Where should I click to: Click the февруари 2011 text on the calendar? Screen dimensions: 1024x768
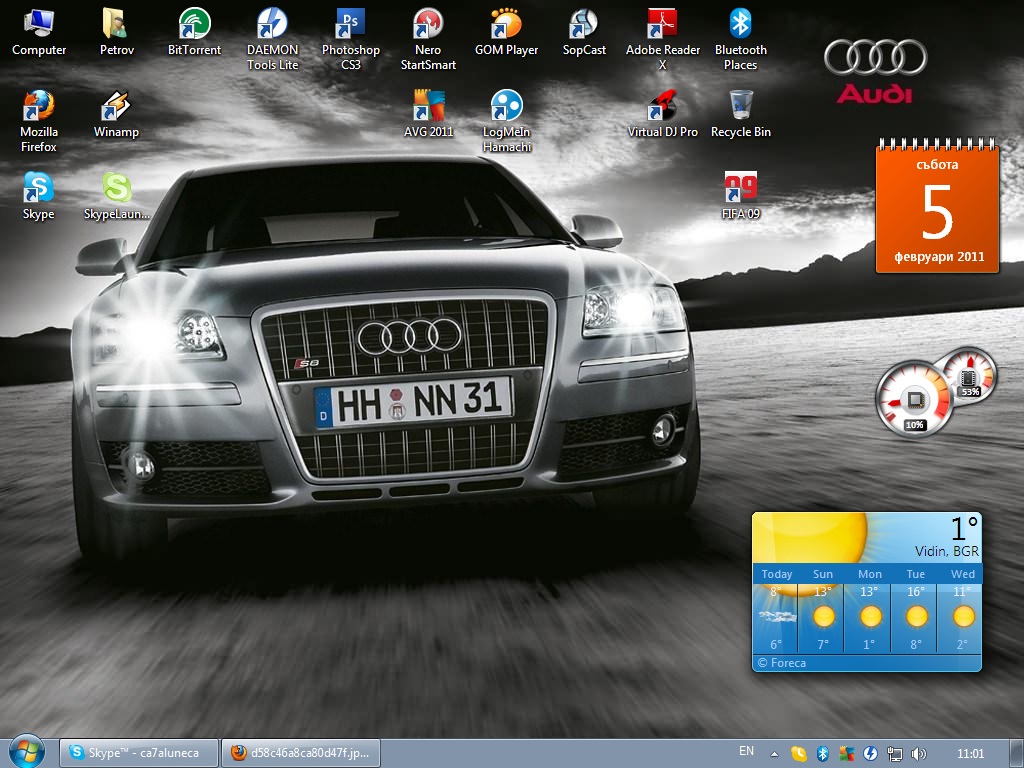(x=939, y=257)
